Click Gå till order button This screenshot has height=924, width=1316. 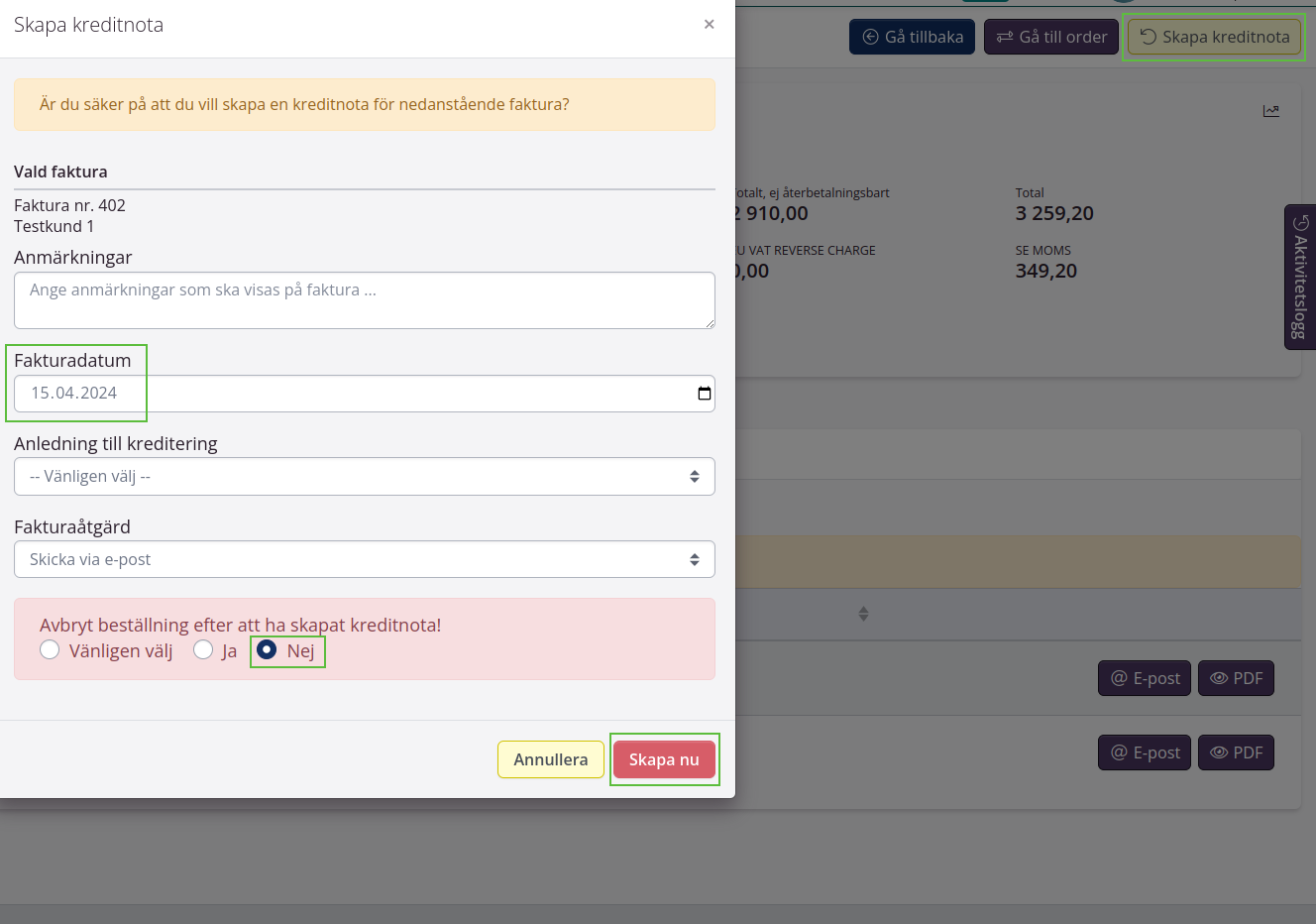tap(1050, 37)
